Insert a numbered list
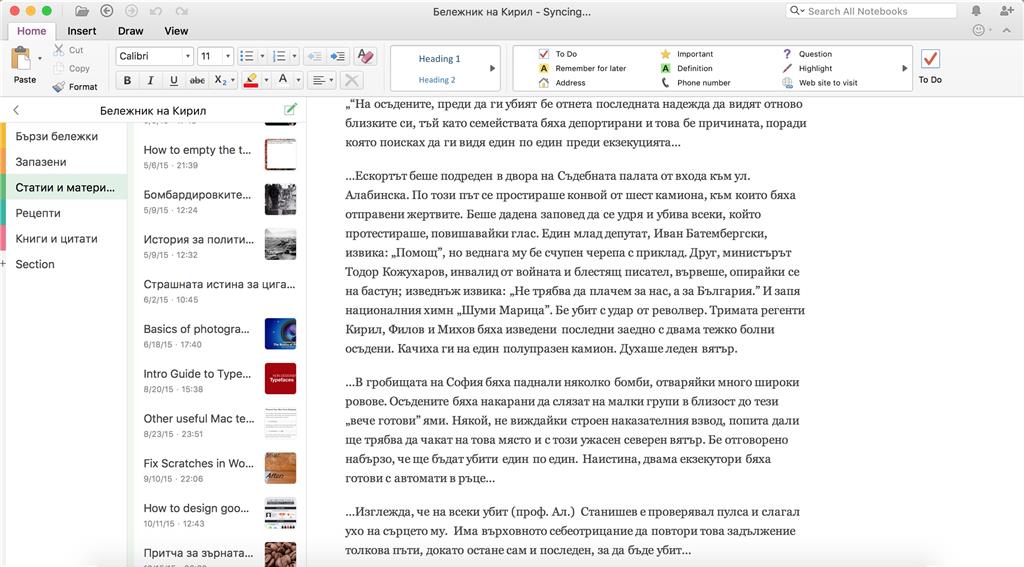Image resolution: width=1024 pixels, height=567 pixels. point(279,56)
